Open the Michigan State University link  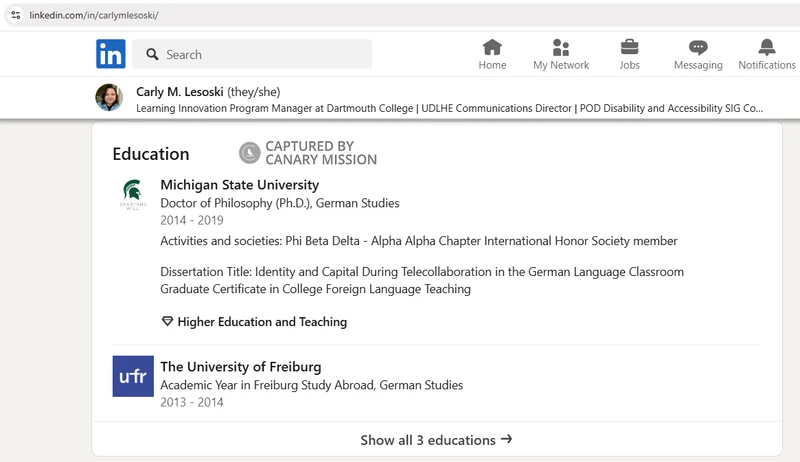240,185
